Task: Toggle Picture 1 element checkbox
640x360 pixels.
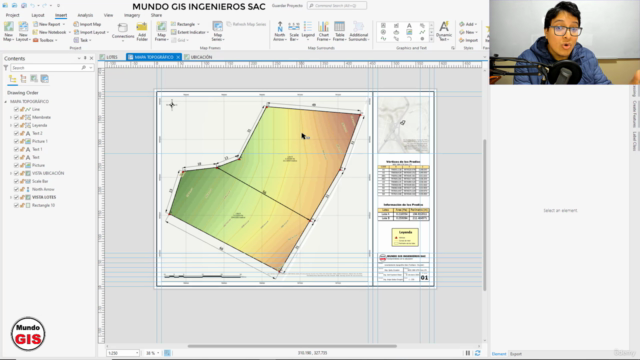Action: [x=16, y=141]
